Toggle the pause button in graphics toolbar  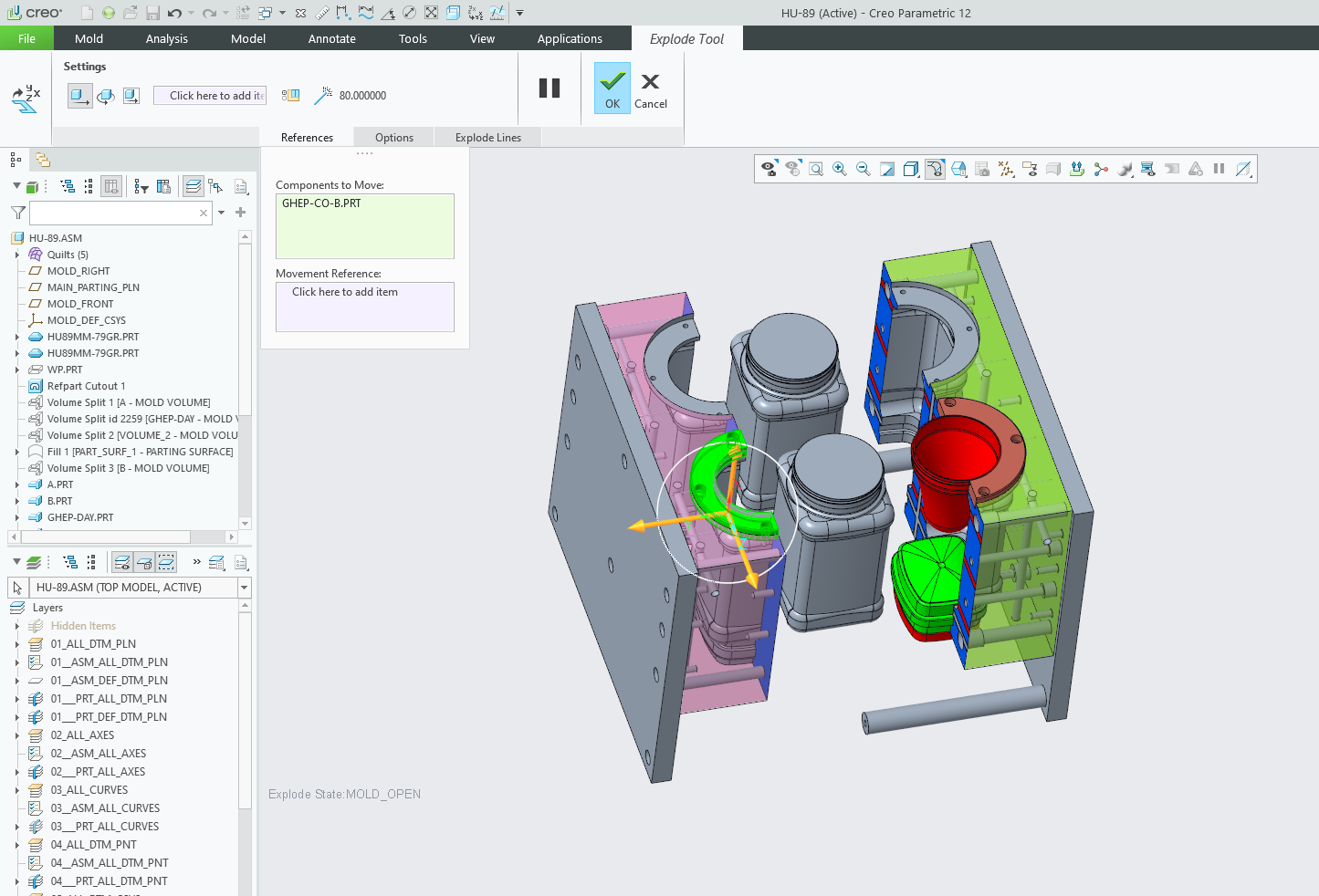(1219, 169)
